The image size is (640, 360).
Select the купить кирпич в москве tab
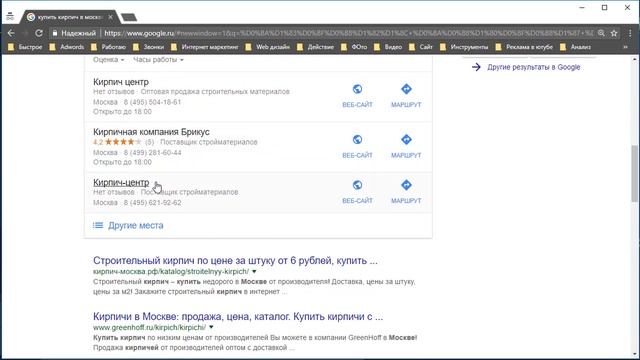tap(69, 17)
